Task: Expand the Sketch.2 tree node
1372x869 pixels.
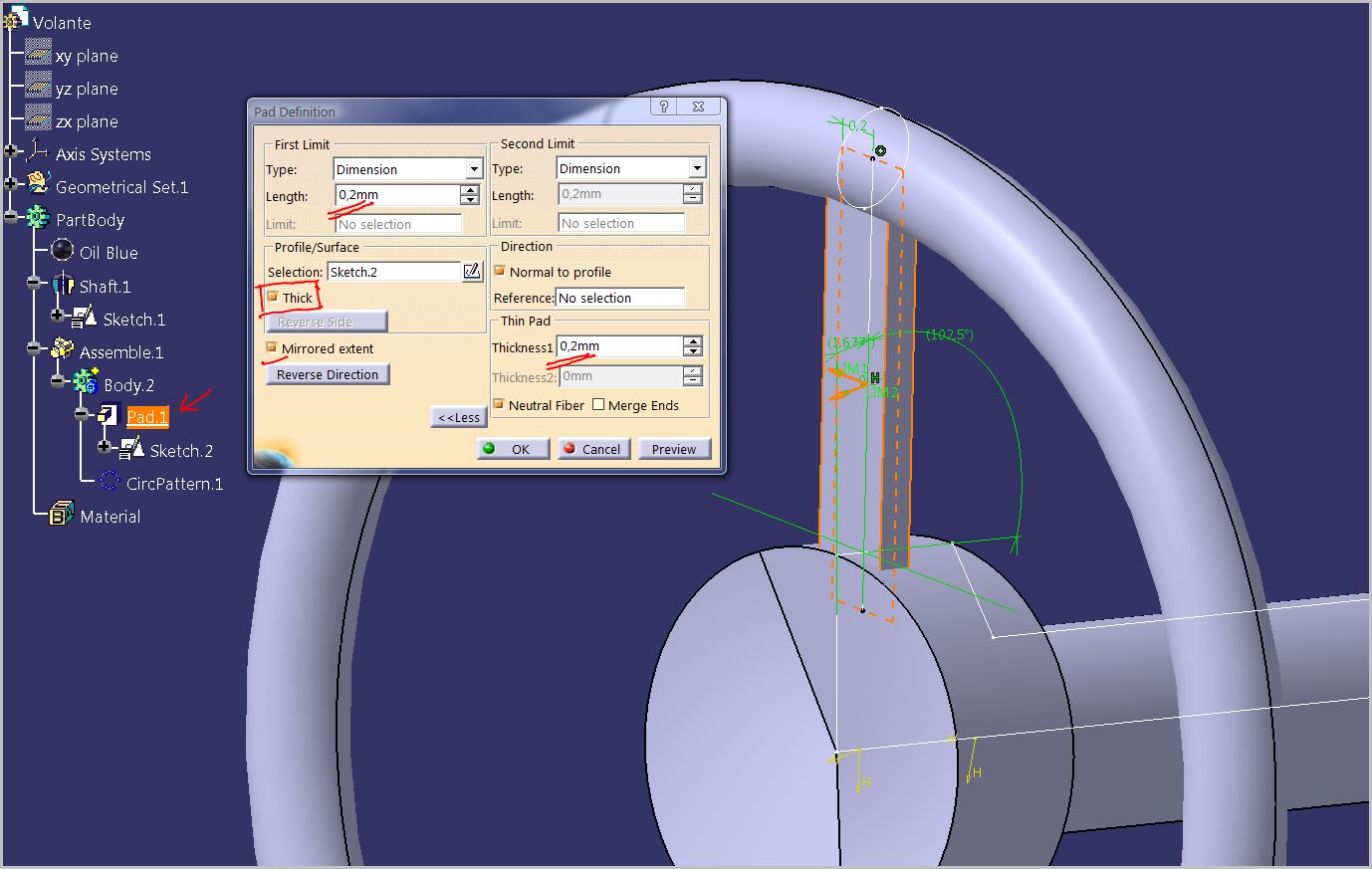Action: click(x=105, y=448)
